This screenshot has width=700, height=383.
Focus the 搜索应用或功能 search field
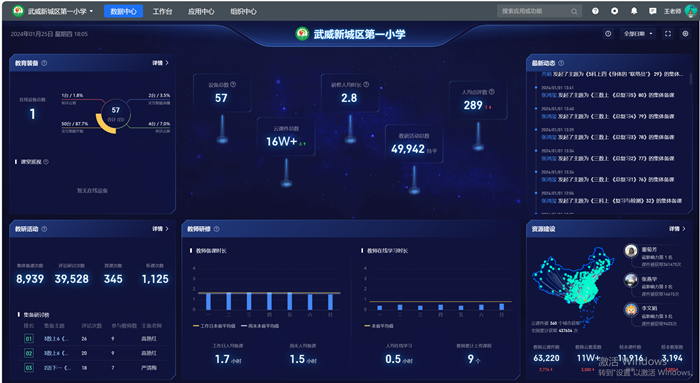tap(534, 11)
